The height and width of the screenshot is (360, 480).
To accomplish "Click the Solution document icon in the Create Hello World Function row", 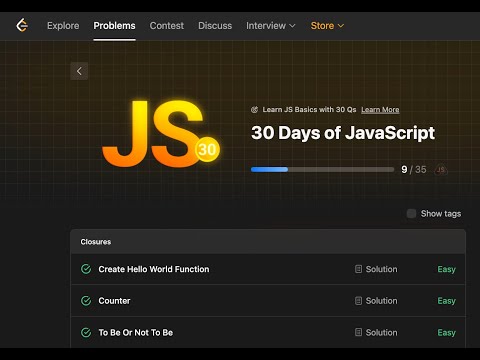I will coord(358,269).
